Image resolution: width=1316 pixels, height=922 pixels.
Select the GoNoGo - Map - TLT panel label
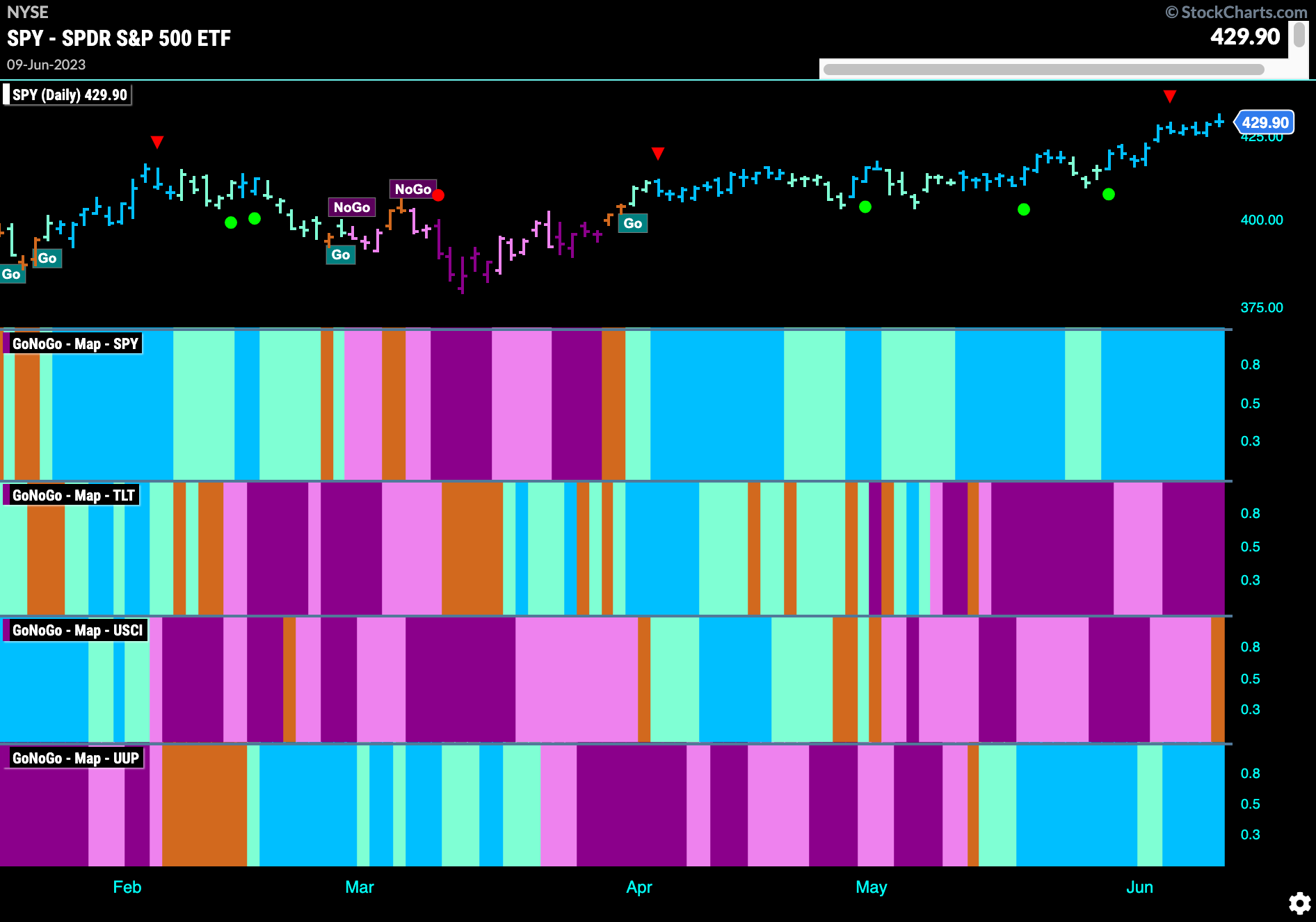(x=72, y=495)
